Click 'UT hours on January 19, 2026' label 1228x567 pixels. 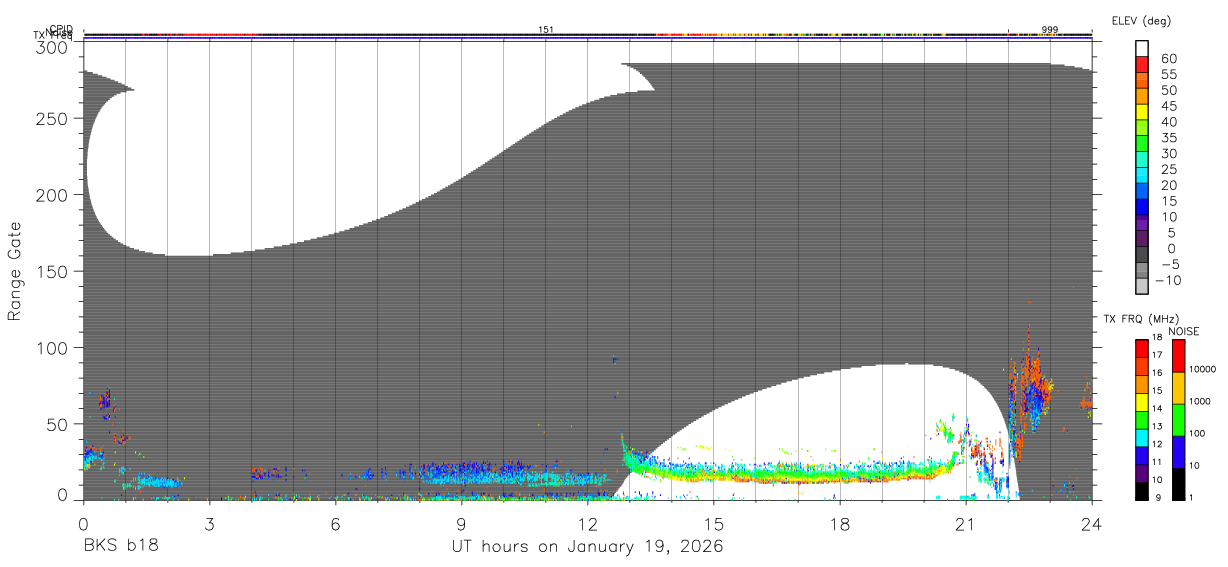coord(587,547)
